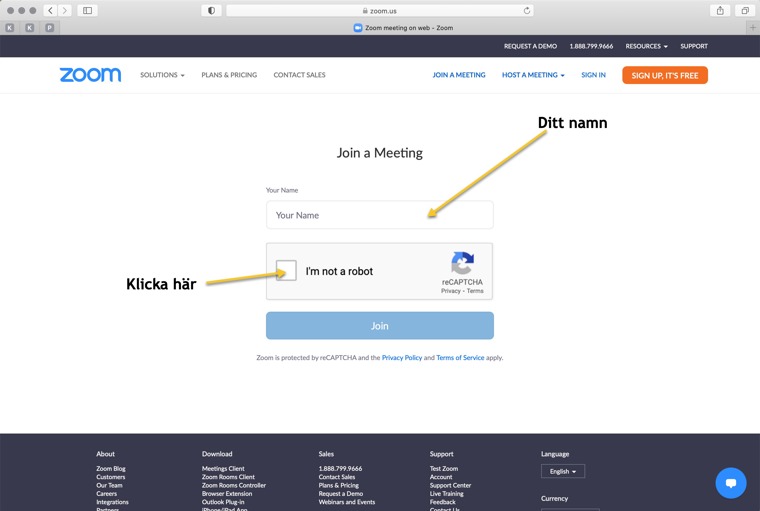Open Webinars and Events footer link
The width and height of the screenshot is (760, 511).
347,502
